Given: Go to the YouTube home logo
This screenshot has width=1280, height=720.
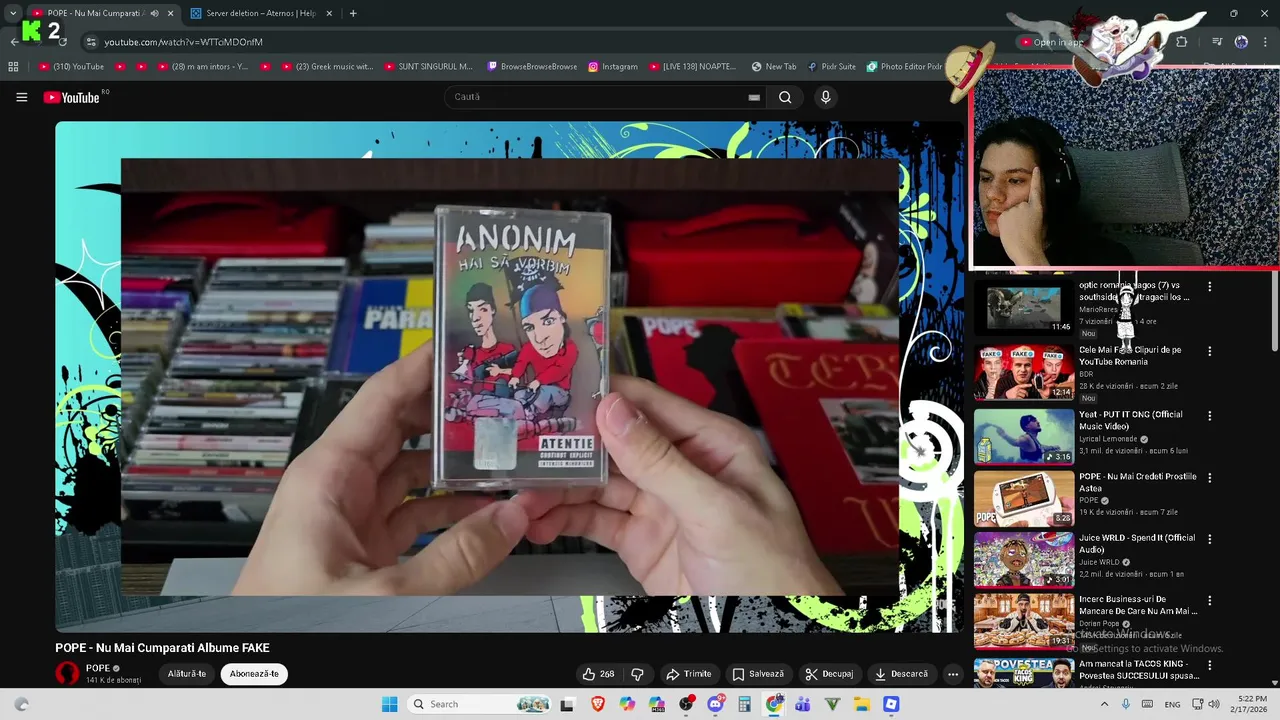Looking at the screenshot, I should [x=71, y=97].
